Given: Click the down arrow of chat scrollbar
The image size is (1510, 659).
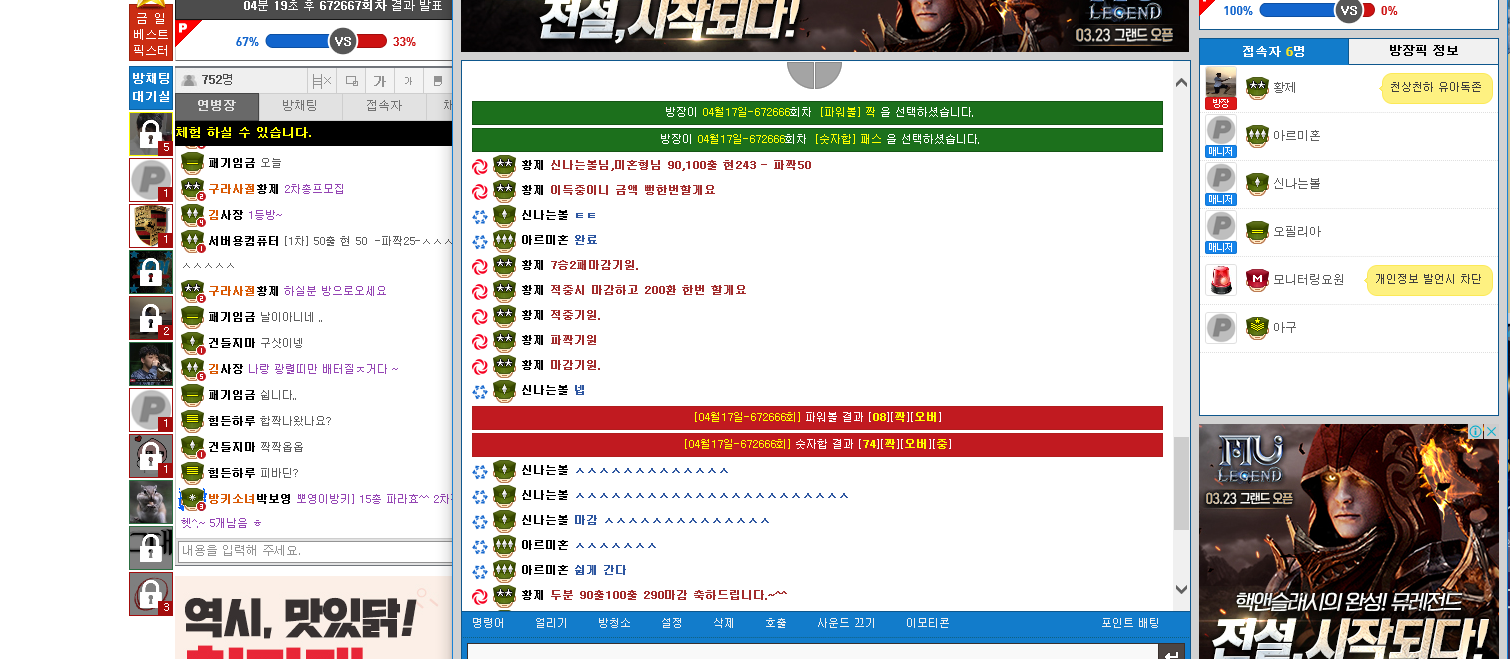Looking at the screenshot, I should pyautogui.click(x=1181, y=589).
